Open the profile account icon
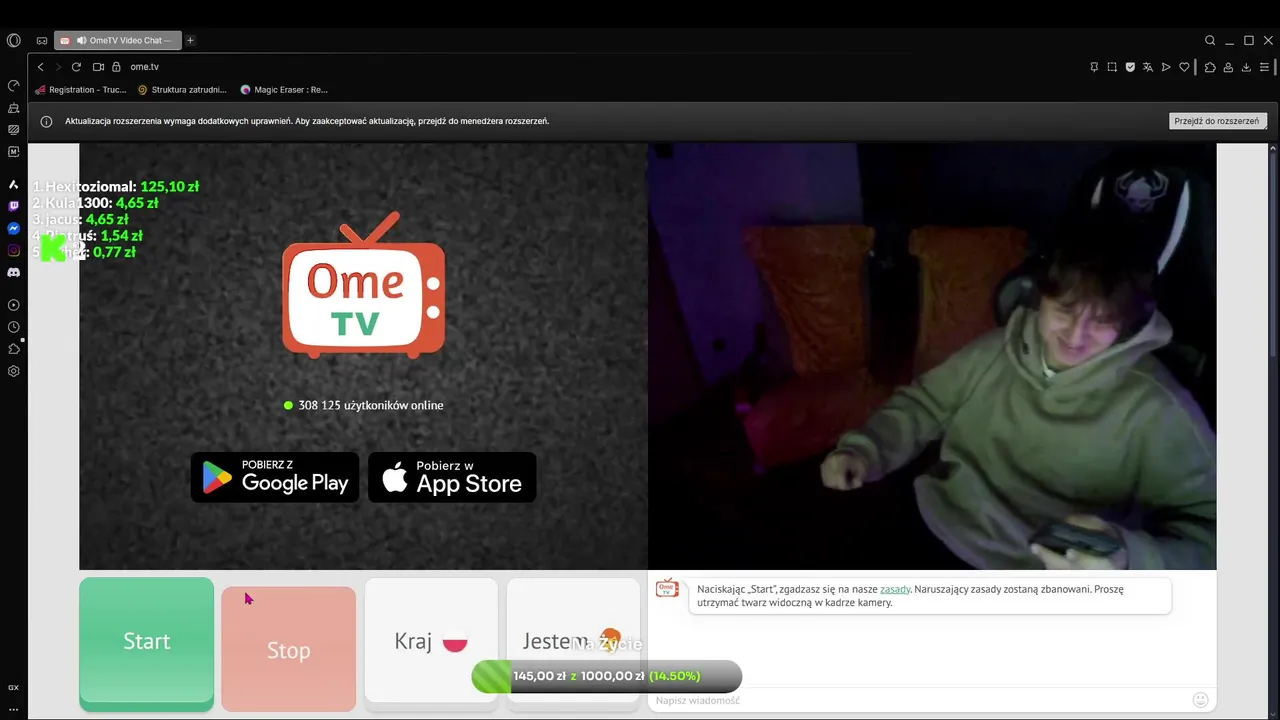This screenshot has height=720, width=1280. click(1228, 67)
